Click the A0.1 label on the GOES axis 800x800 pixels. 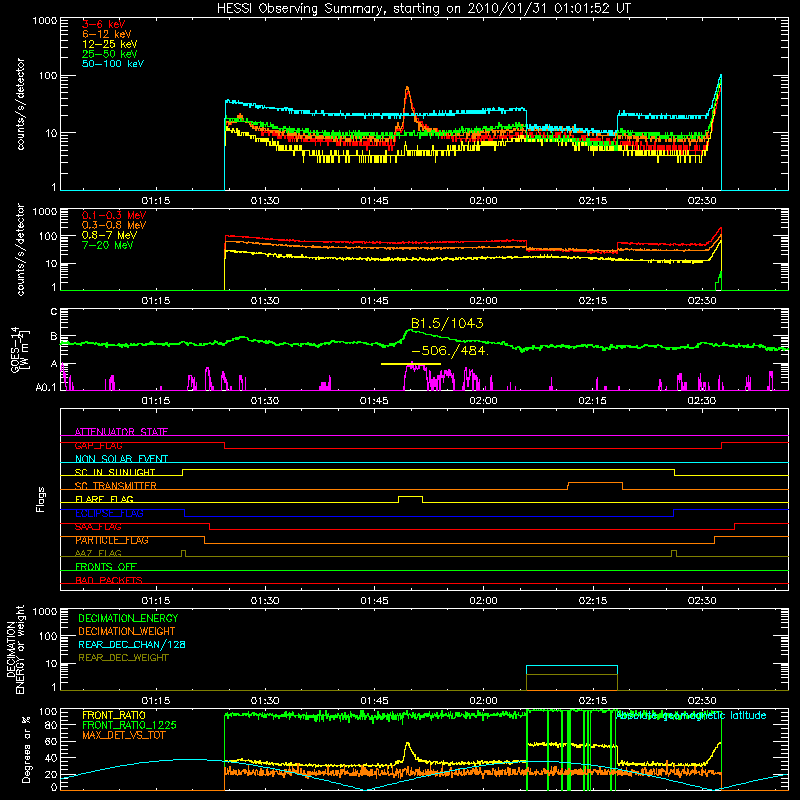[x=46, y=387]
